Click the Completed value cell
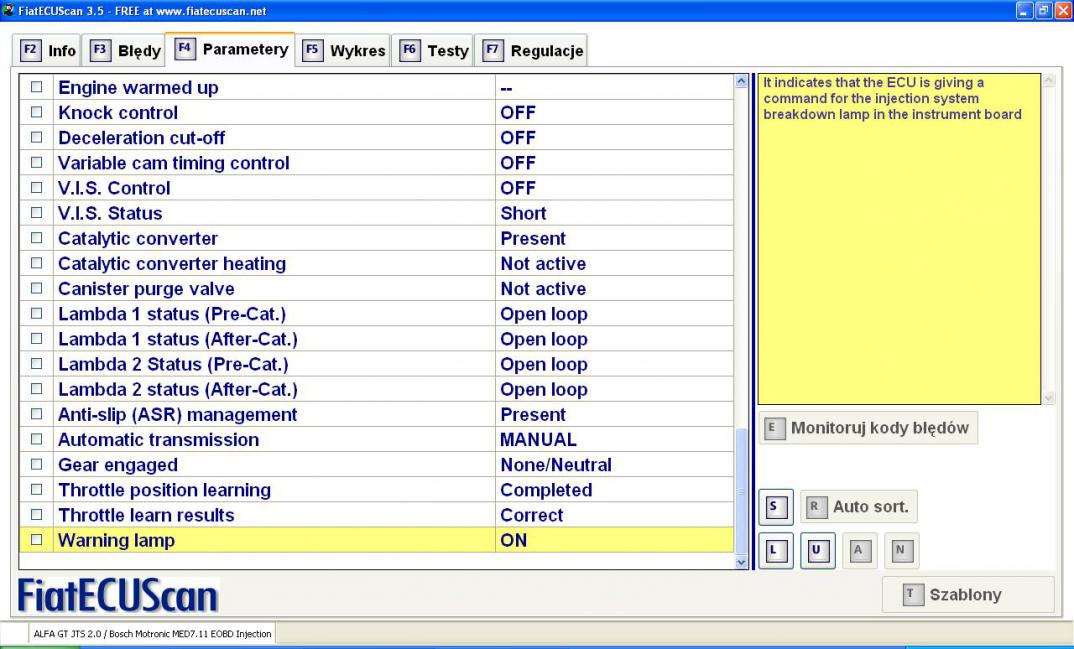 coord(614,490)
